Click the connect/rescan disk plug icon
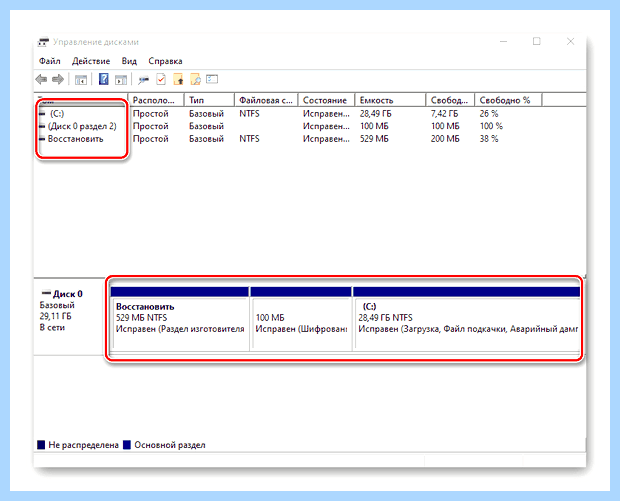Viewport: 620px width, 501px height. pos(144,80)
